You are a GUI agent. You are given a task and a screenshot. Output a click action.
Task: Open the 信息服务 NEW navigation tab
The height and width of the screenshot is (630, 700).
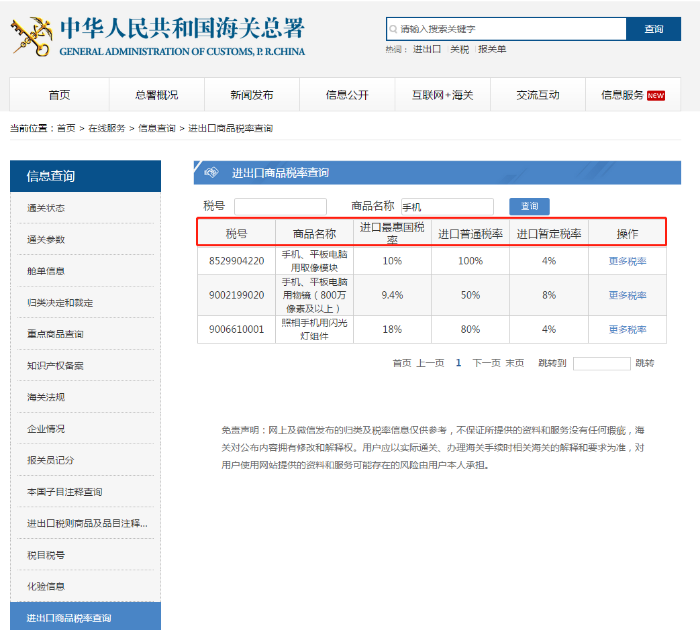(632, 95)
